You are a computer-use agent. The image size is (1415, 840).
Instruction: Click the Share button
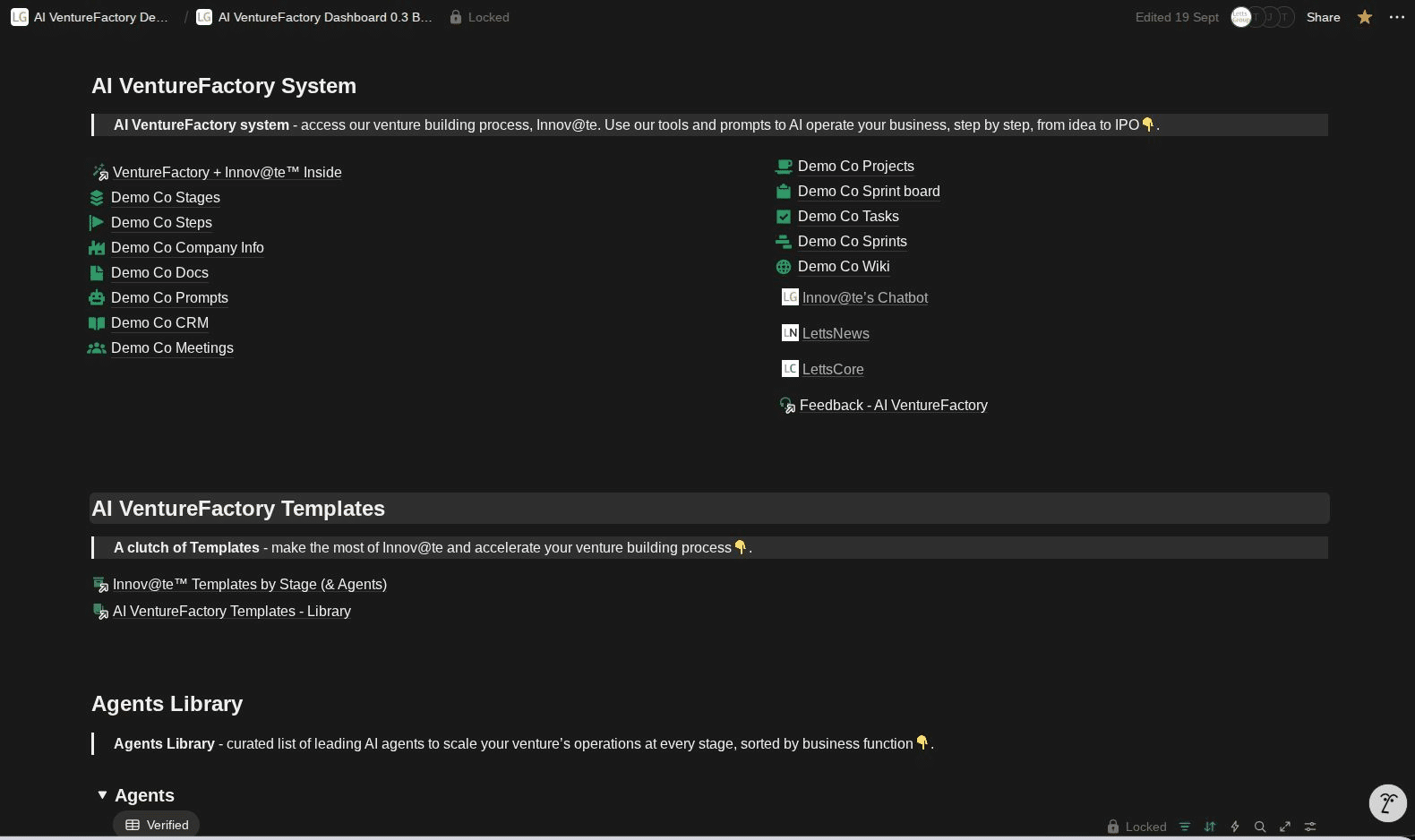1323,17
